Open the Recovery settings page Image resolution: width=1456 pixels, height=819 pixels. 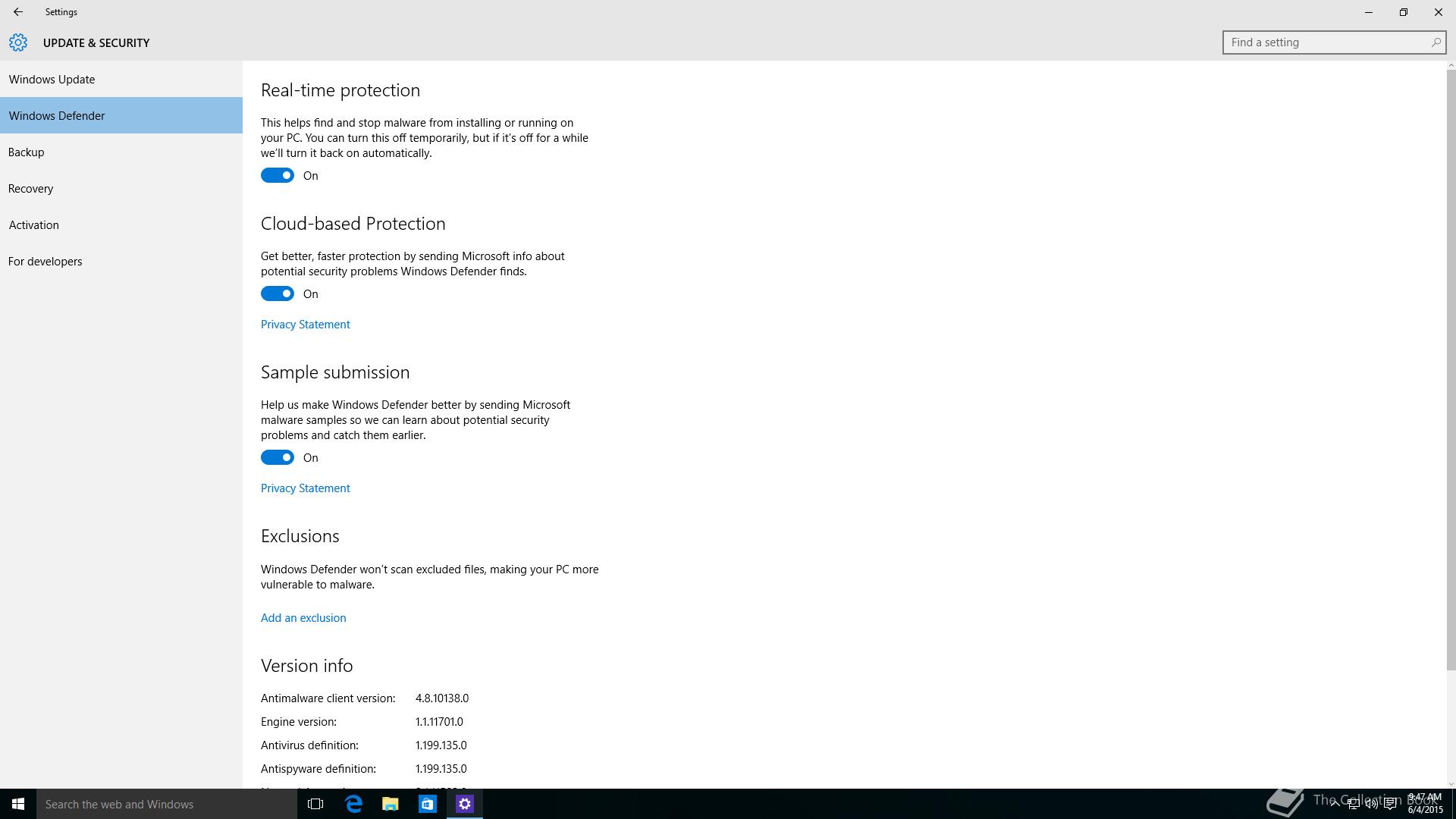tap(121, 188)
